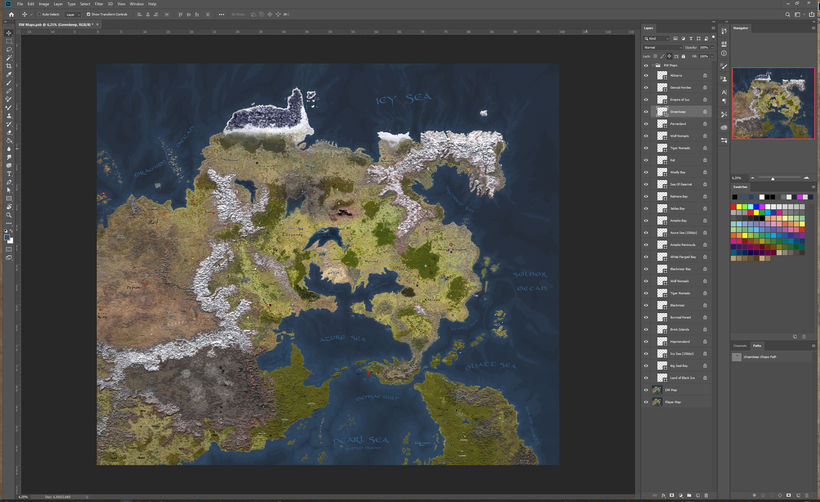820x502 pixels.
Task: Click the Navigator zoom slider
Action: [772, 177]
